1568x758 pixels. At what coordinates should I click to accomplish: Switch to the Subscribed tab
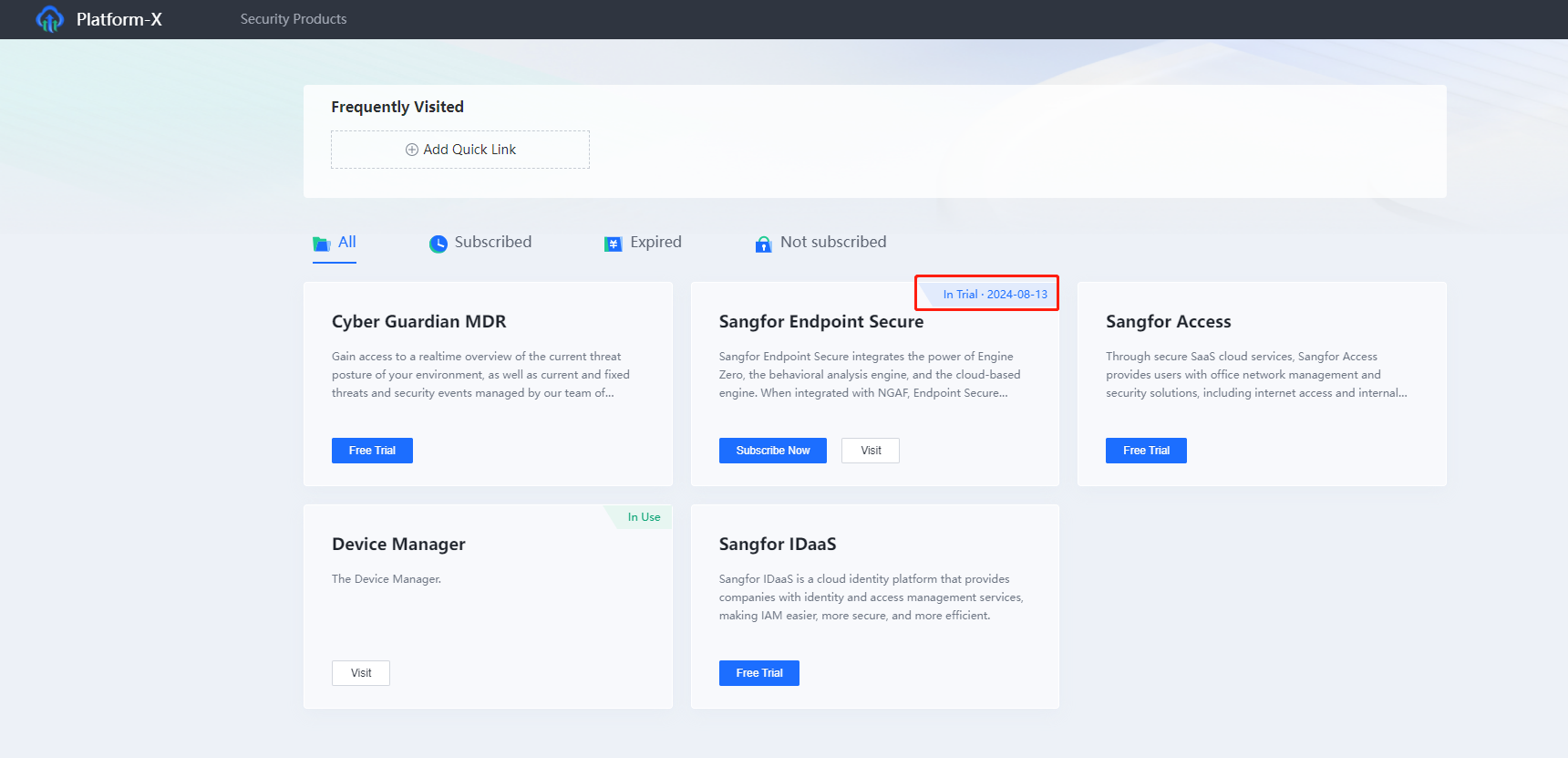click(x=480, y=243)
